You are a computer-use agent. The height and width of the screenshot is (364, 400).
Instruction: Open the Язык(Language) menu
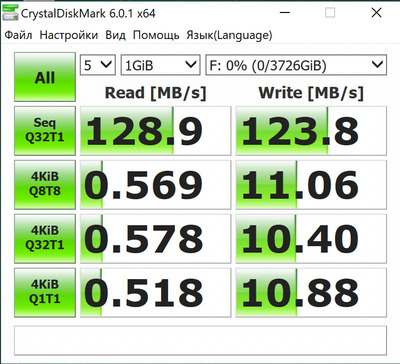229,35
